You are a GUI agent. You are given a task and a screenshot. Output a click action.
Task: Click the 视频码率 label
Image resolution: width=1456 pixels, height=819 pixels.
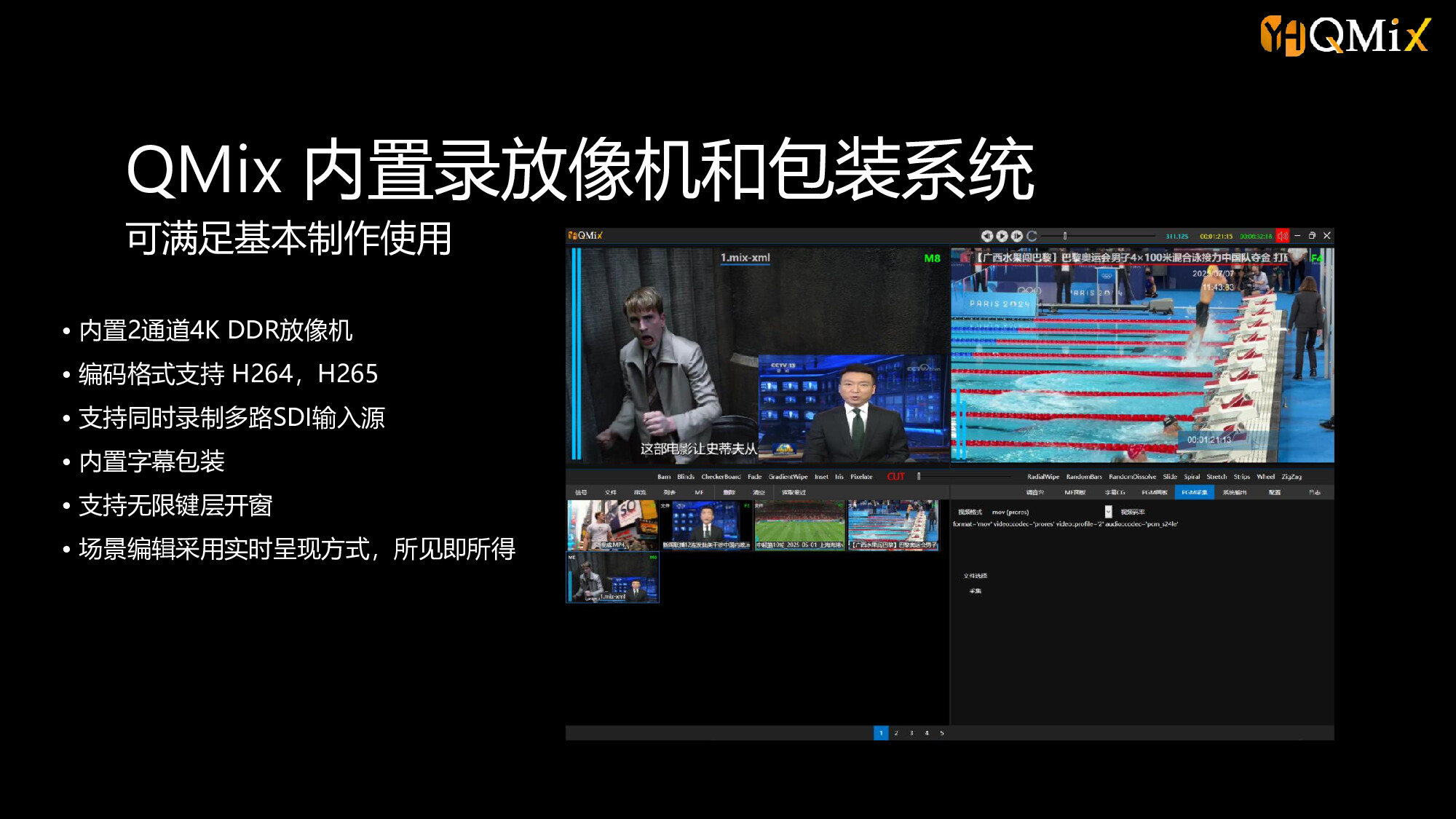click(1133, 512)
